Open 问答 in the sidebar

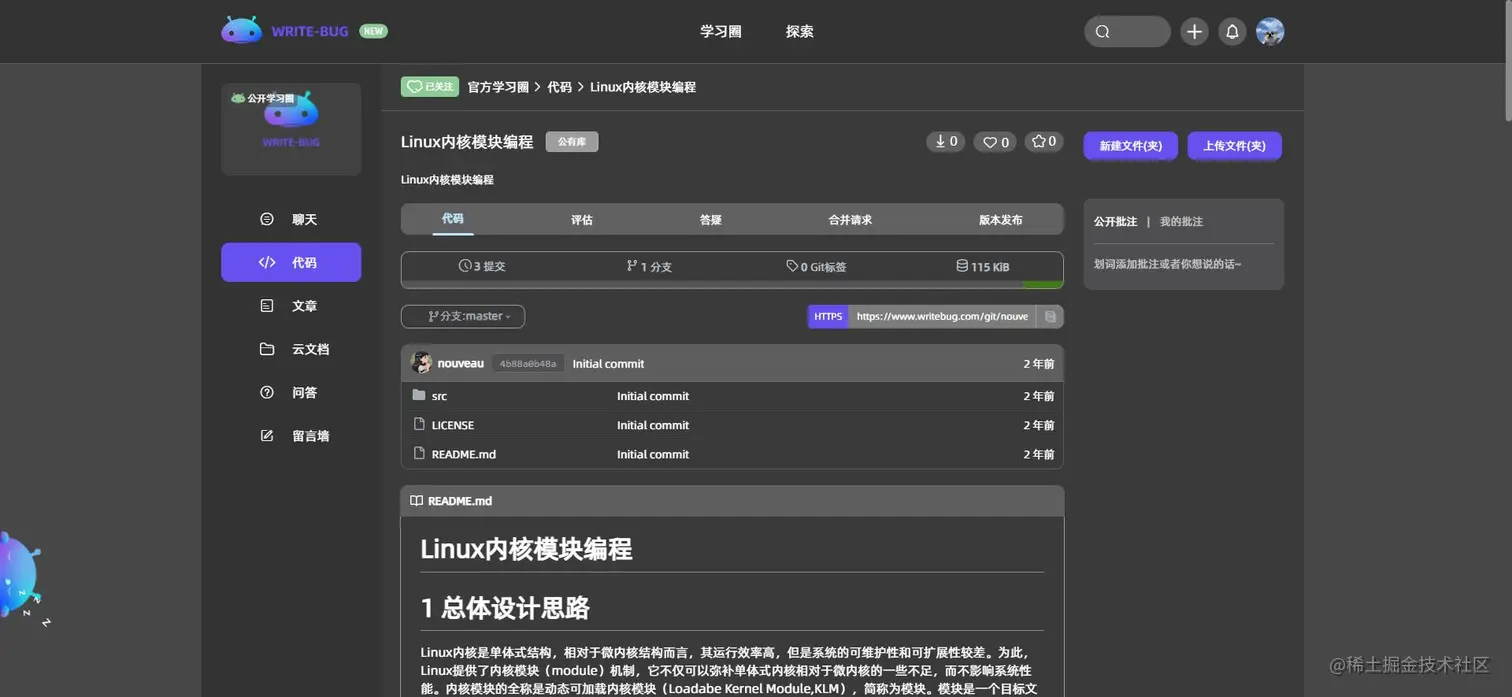tap(291, 392)
